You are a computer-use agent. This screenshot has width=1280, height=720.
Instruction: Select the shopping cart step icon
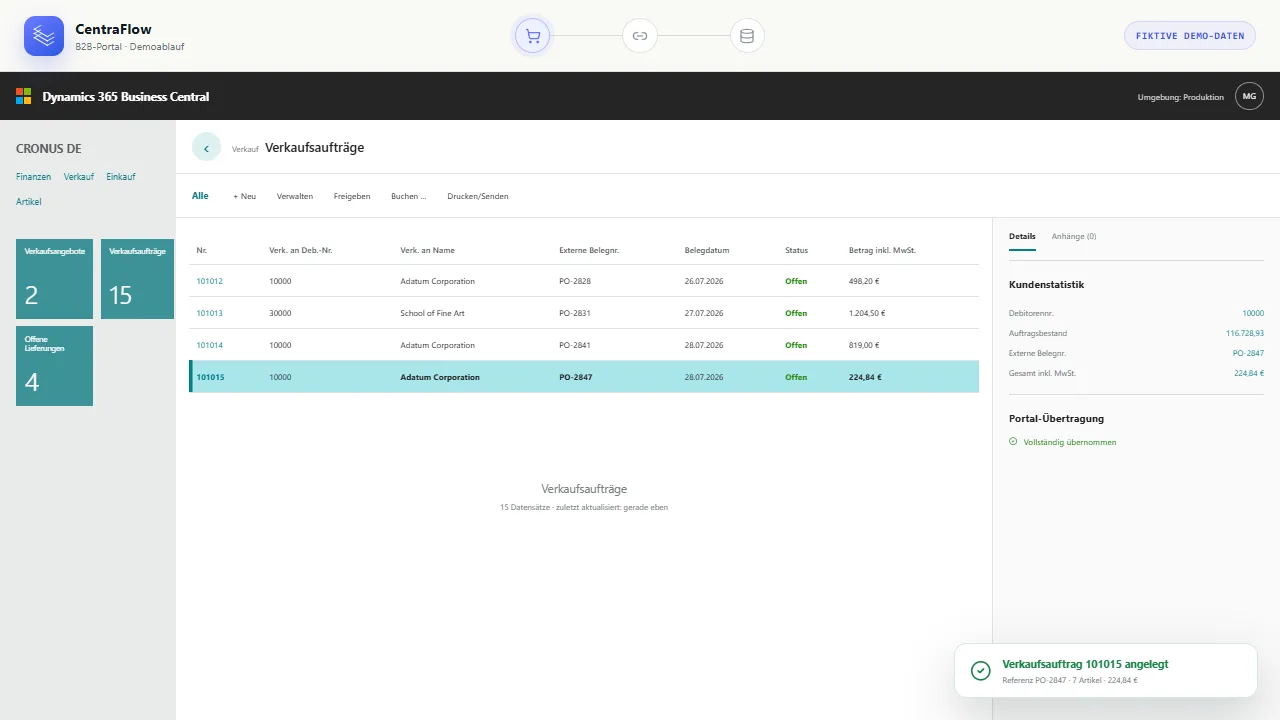coord(533,36)
